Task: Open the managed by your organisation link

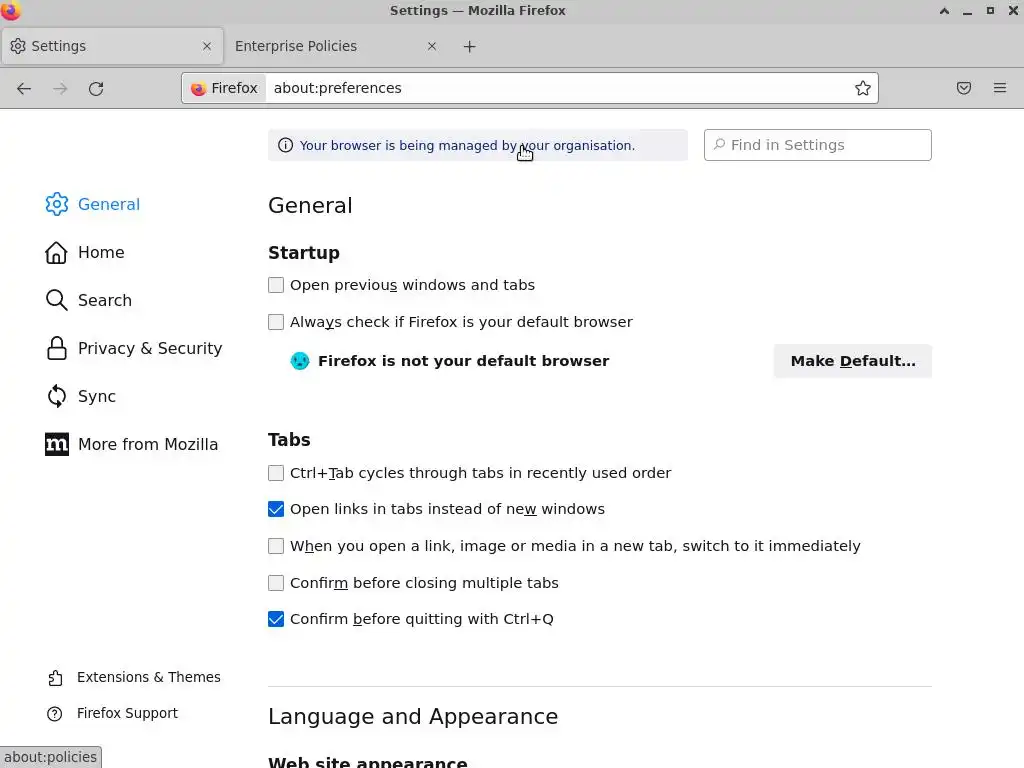Action: [x=467, y=145]
